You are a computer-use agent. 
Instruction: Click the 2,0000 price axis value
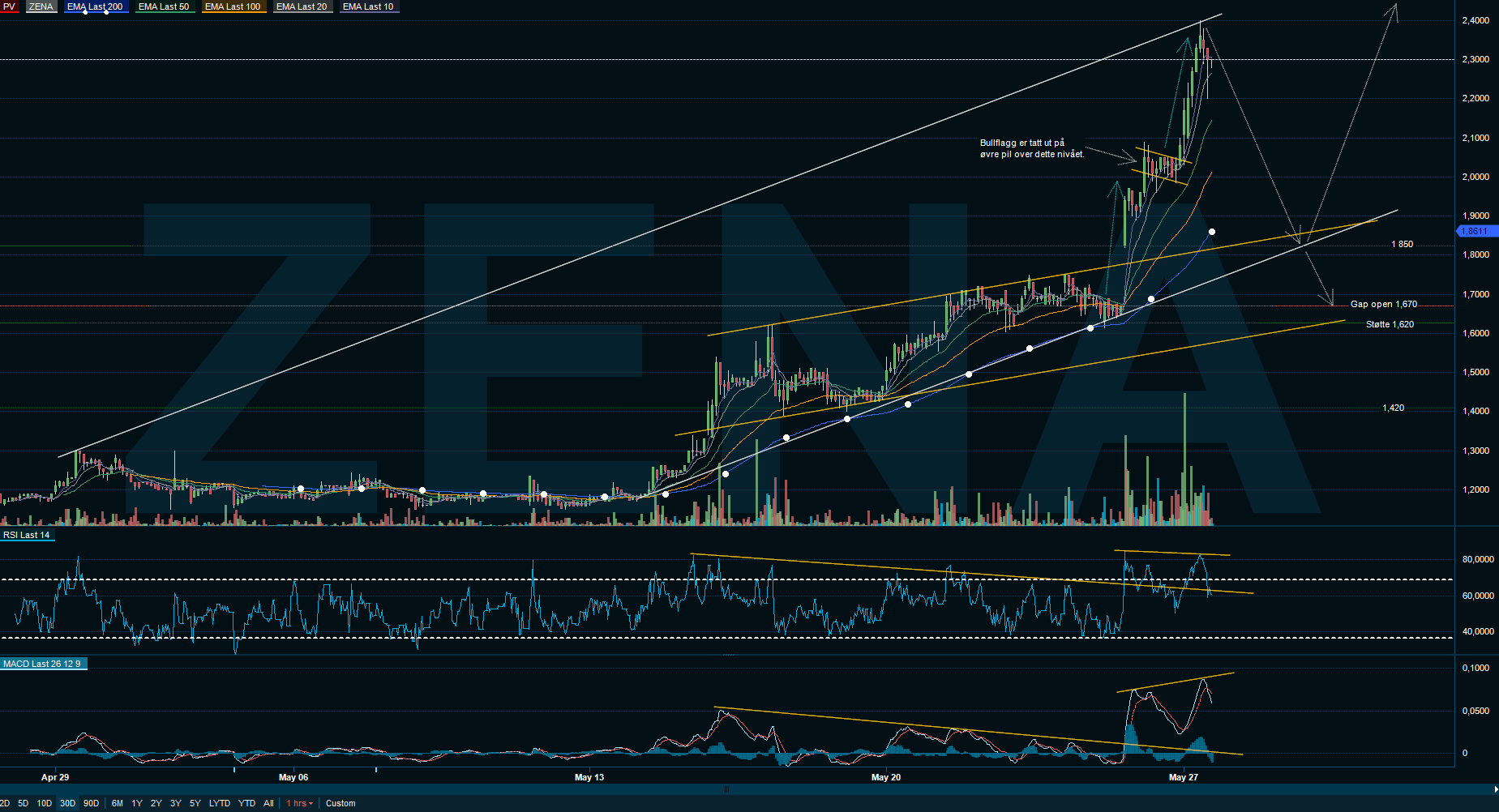click(x=1475, y=177)
